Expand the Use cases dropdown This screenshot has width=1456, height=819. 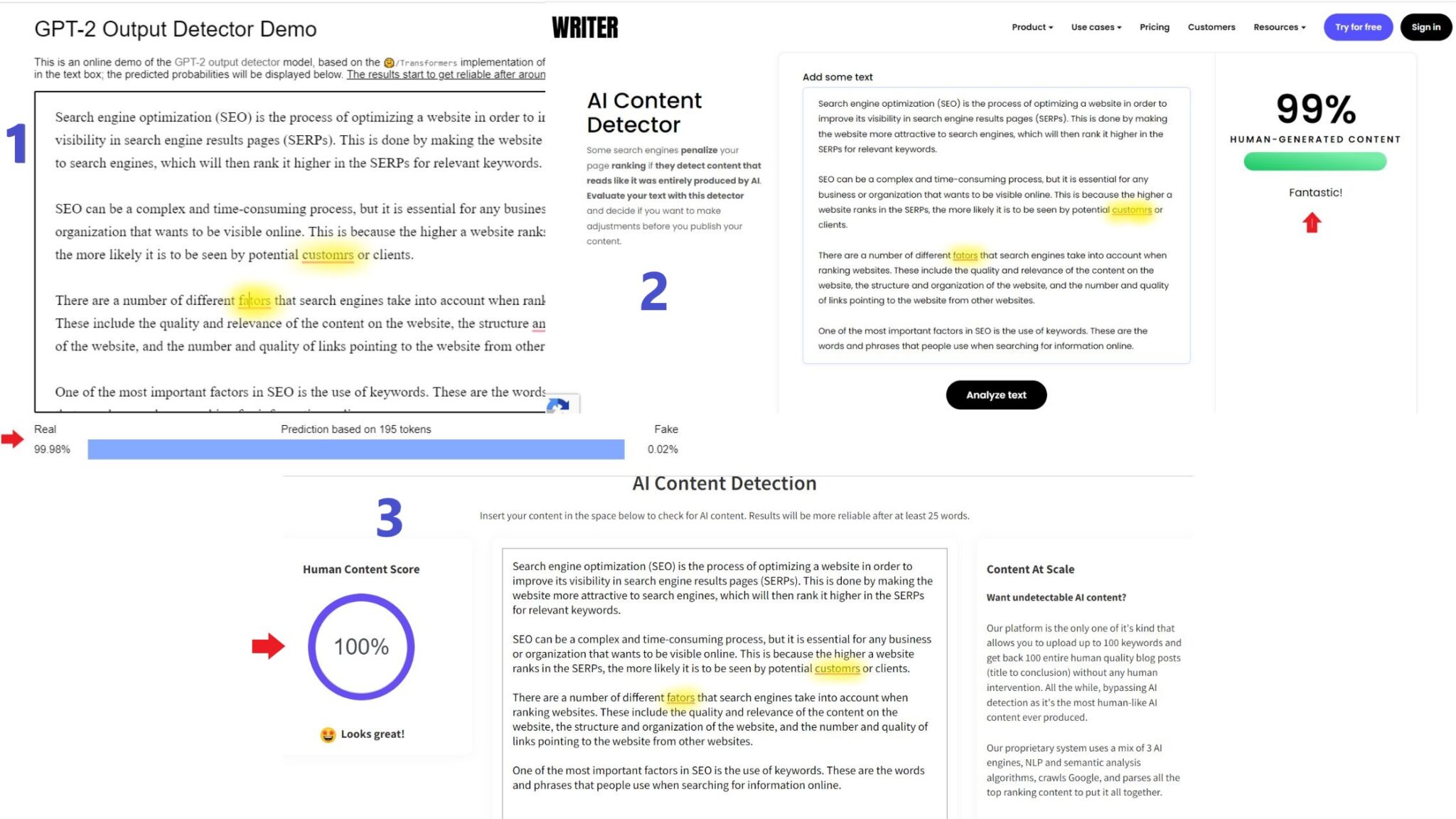[x=1095, y=27]
